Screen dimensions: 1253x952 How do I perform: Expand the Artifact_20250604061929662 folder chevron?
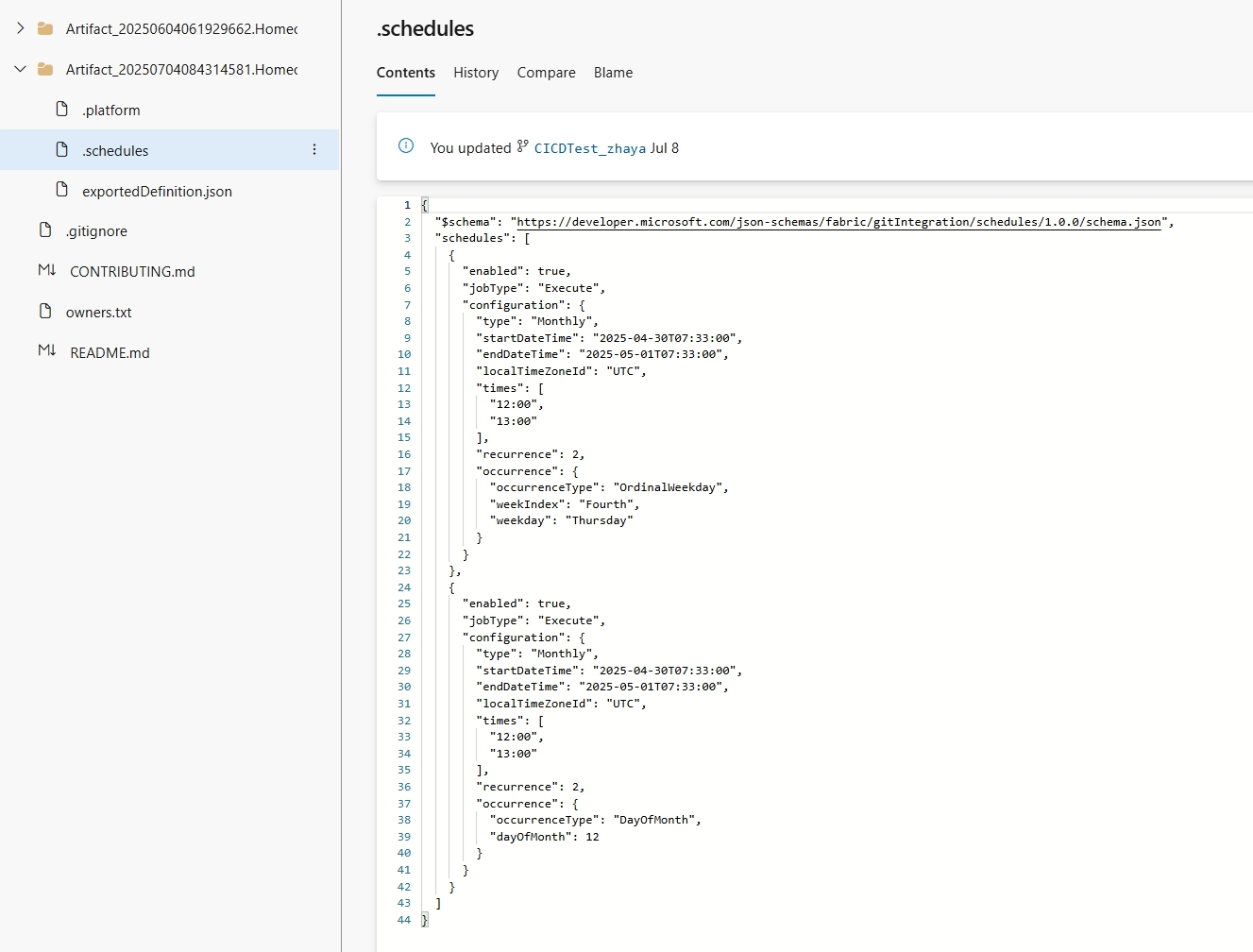20,28
